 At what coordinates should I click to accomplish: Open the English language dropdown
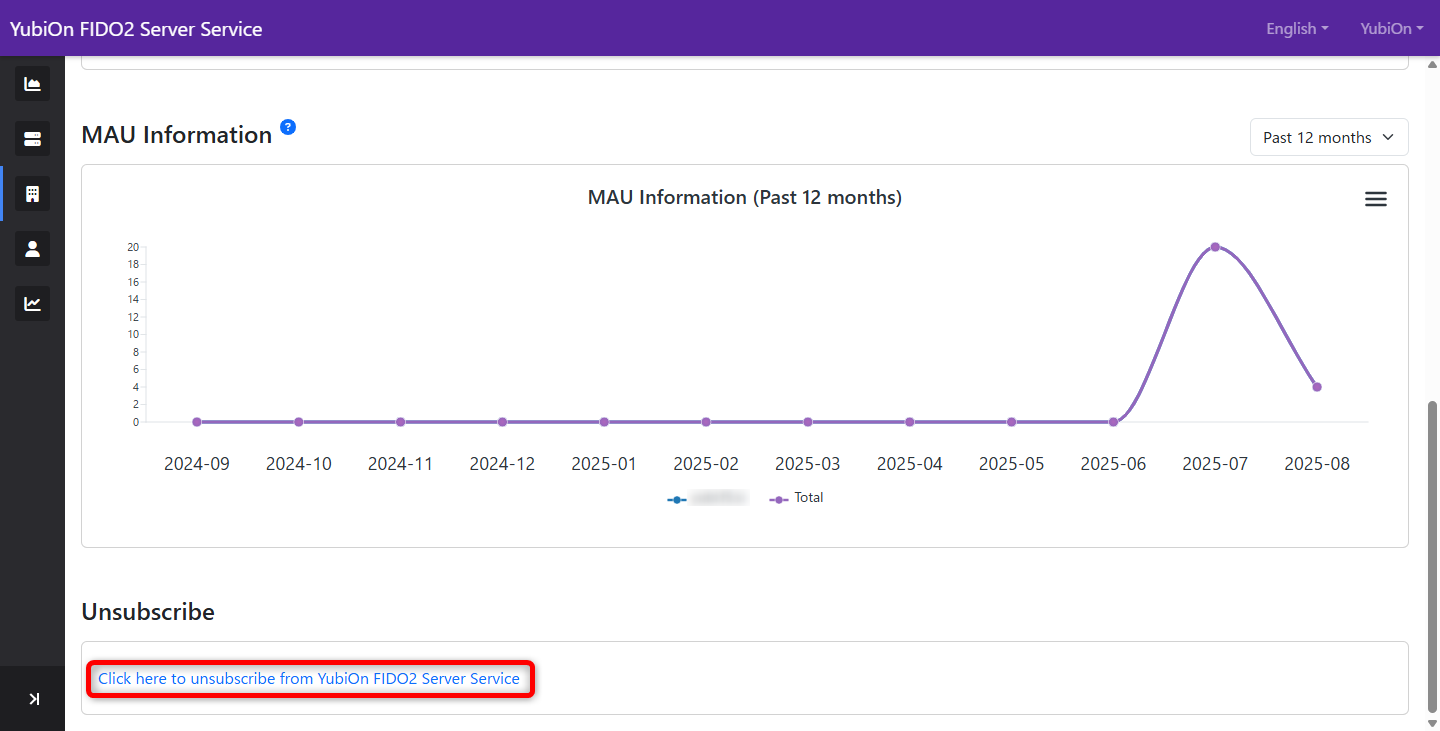tap(1297, 29)
